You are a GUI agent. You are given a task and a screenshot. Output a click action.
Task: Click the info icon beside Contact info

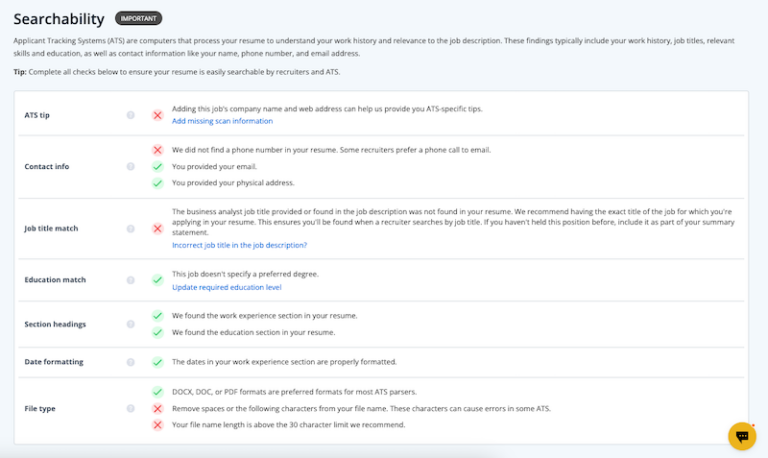coord(130,166)
